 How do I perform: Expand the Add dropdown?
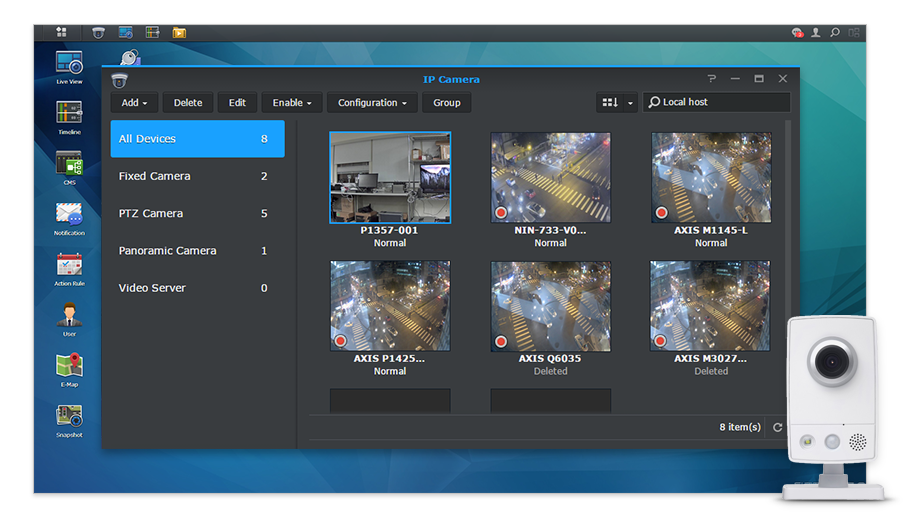click(134, 103)
